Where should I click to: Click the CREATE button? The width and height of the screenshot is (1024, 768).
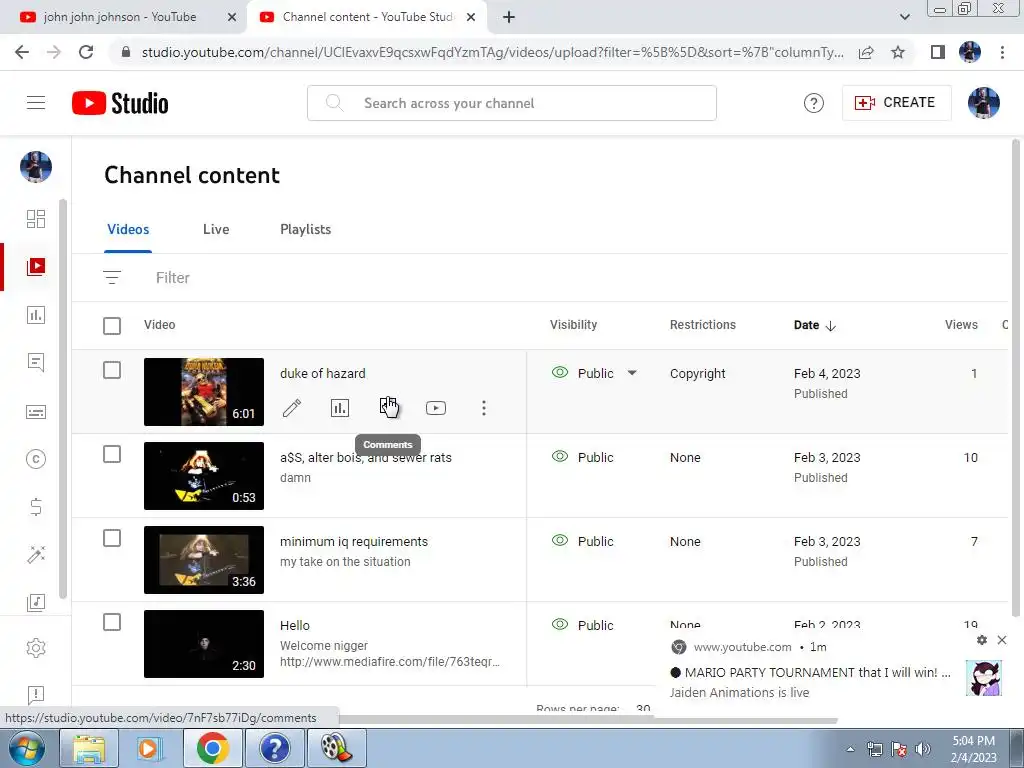tap(896, 103)
